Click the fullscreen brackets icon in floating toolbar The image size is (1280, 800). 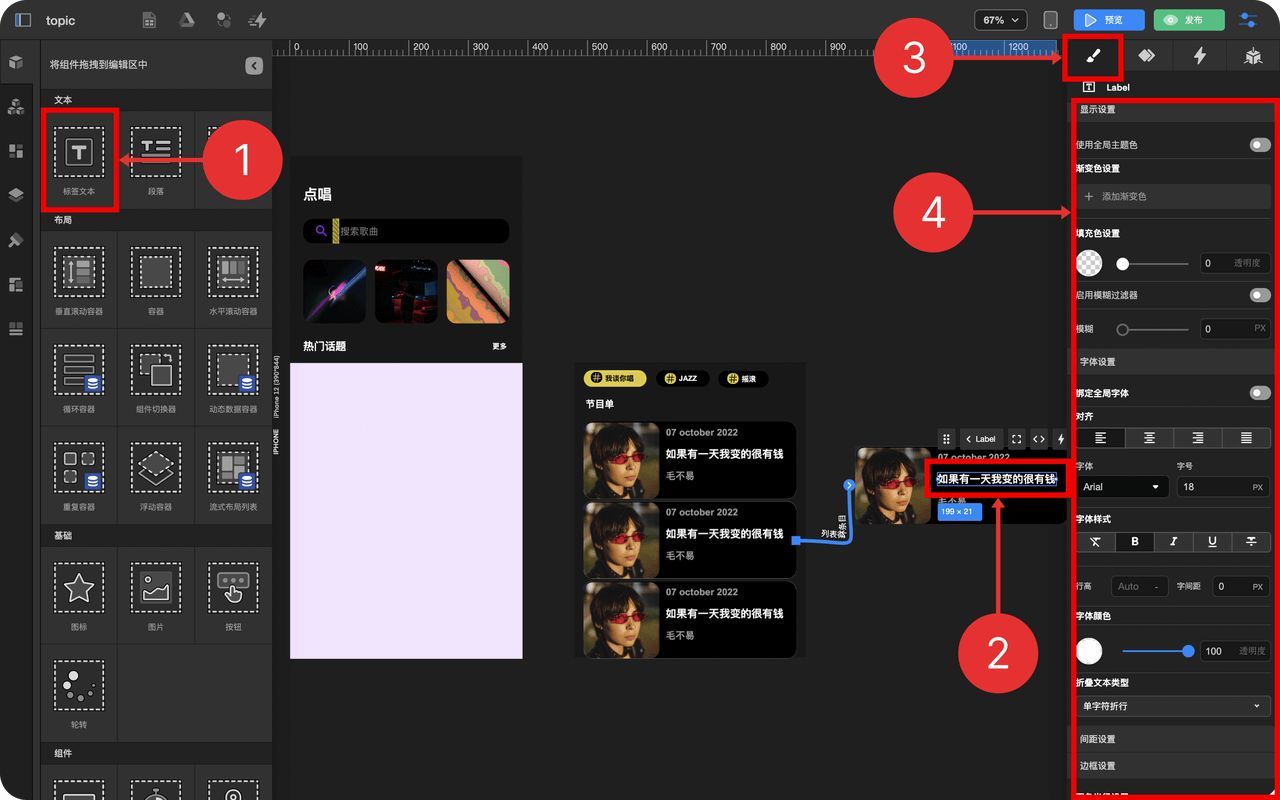click(1017, 439)
